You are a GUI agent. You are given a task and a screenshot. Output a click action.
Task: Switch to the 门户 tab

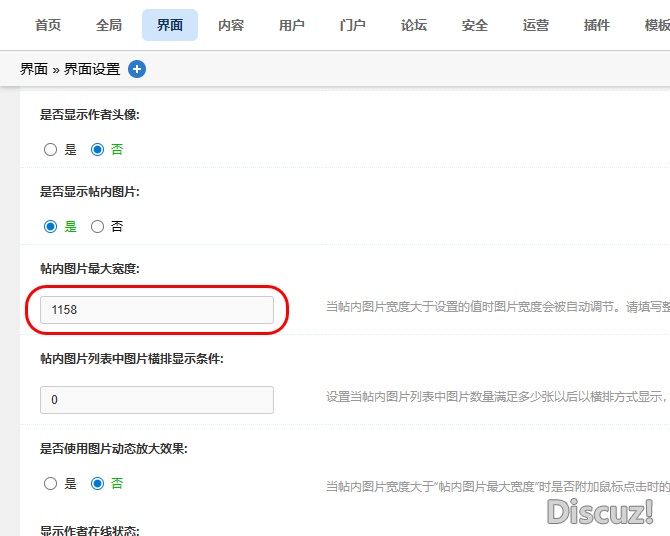tap(353, 25)
